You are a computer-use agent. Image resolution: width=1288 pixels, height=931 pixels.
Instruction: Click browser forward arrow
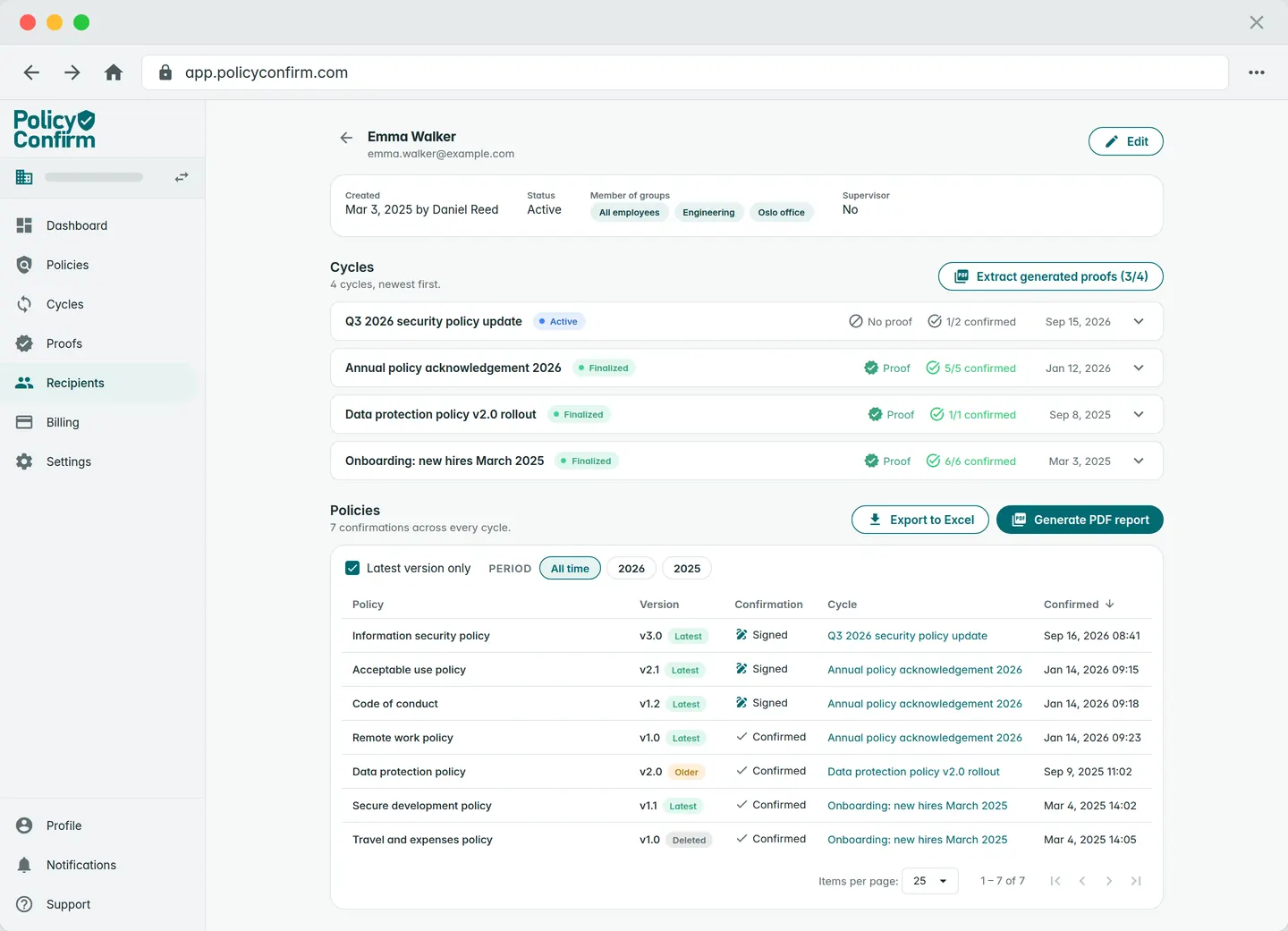point(72,72)
